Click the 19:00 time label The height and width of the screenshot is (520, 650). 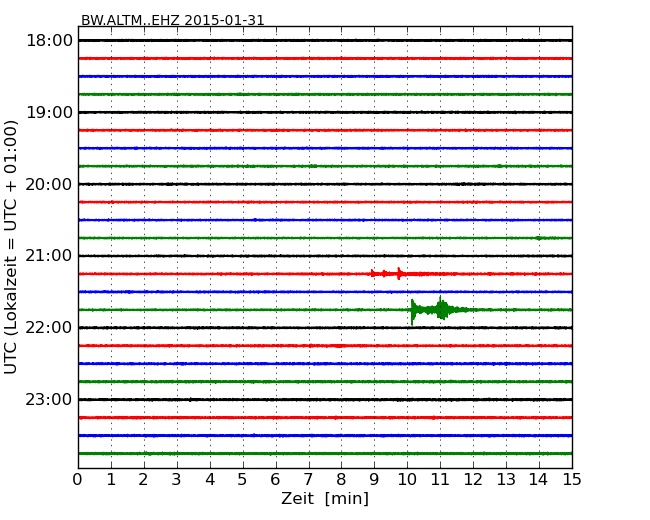pos(49,112)
